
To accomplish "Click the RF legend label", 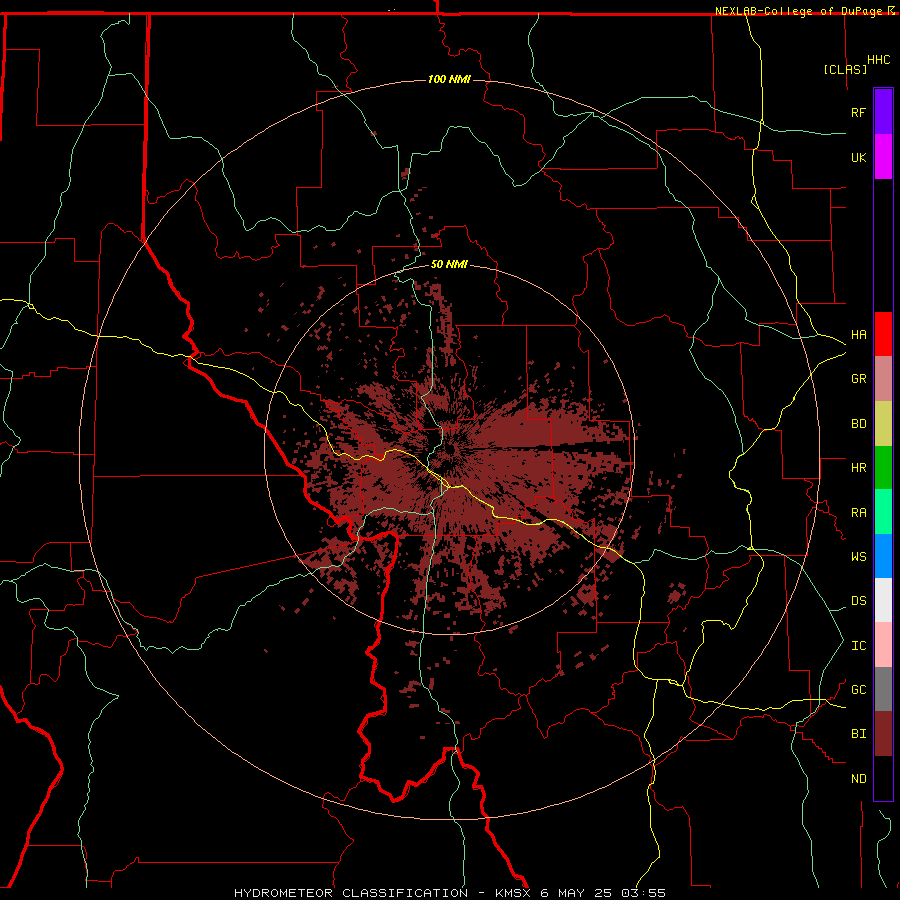I will pos(858,112).
